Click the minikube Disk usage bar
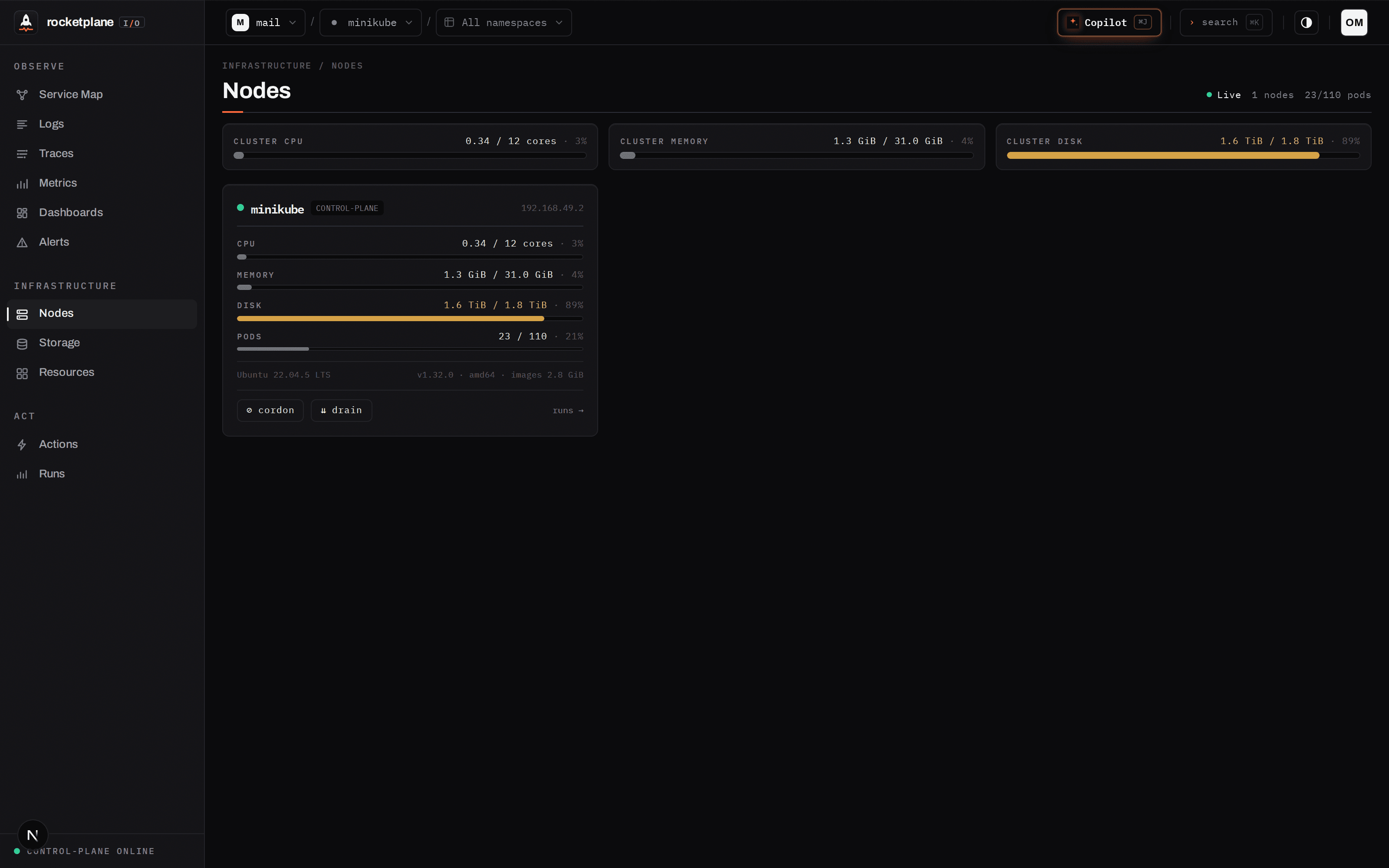This screenshot has height=868, width=1389. pos(410,319)
